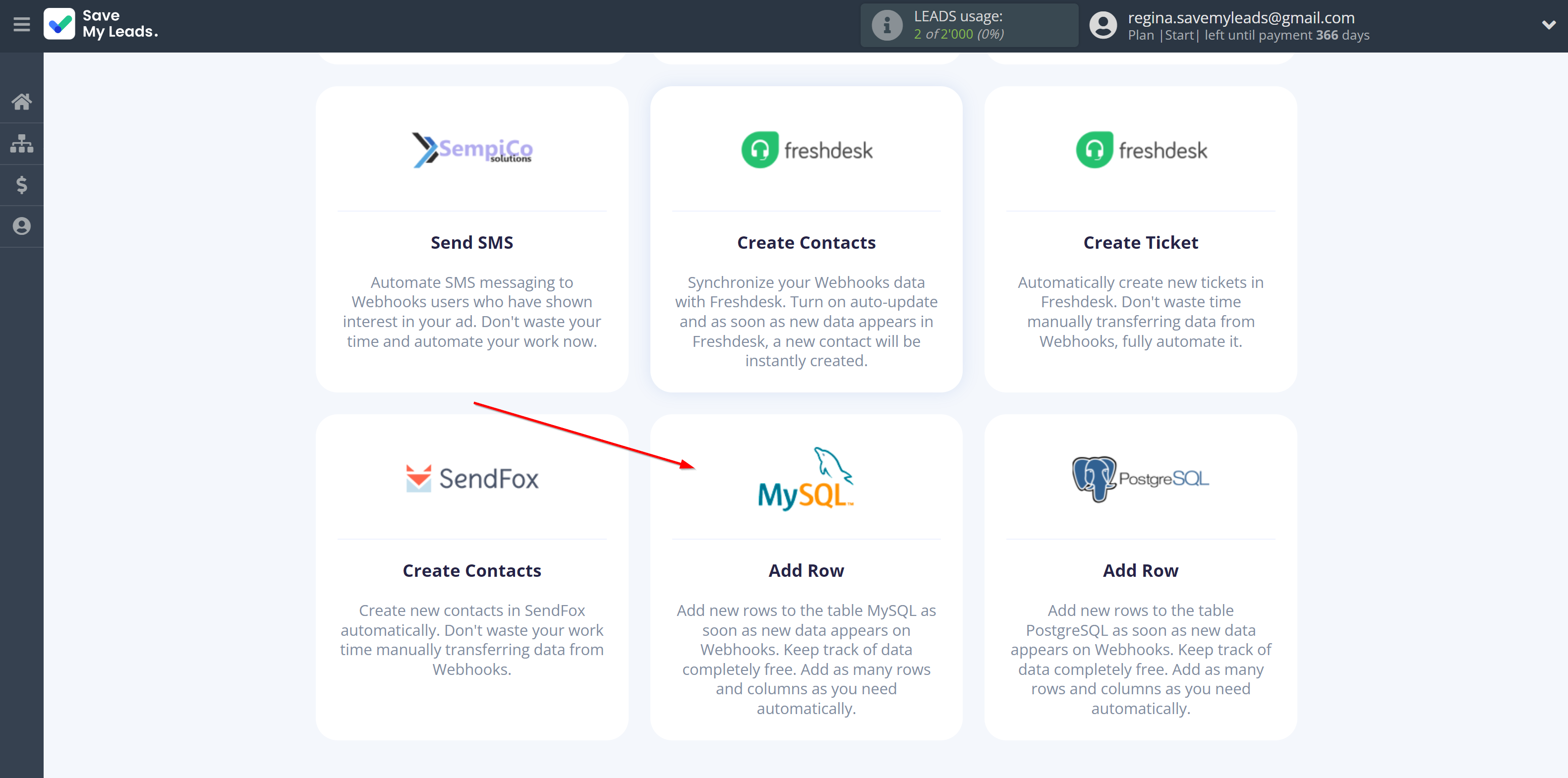
Task: Click the account avatar icon in header
Action: pos(1103,26)
